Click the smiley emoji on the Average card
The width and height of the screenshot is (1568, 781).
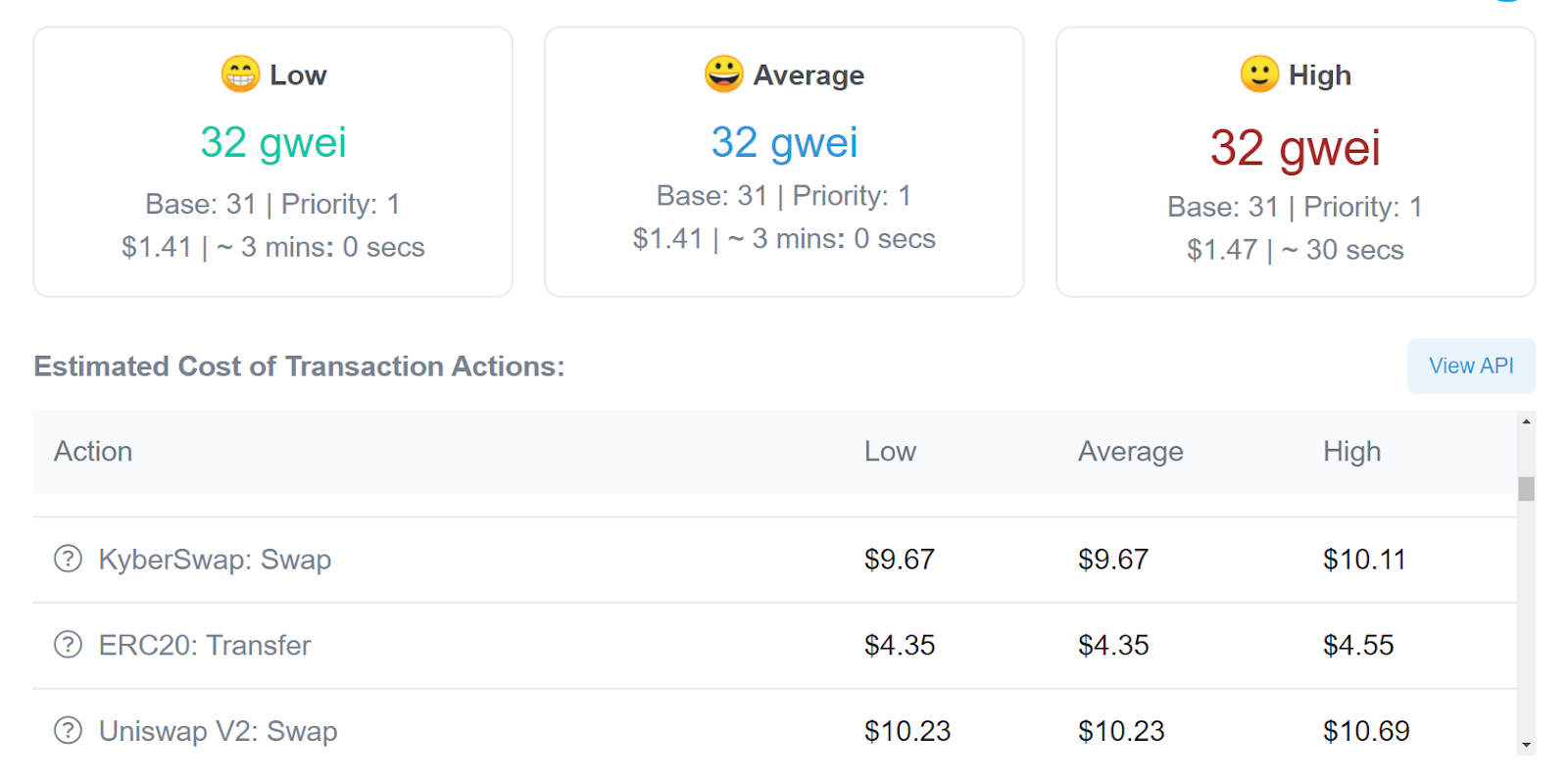[x=723, y=74]
